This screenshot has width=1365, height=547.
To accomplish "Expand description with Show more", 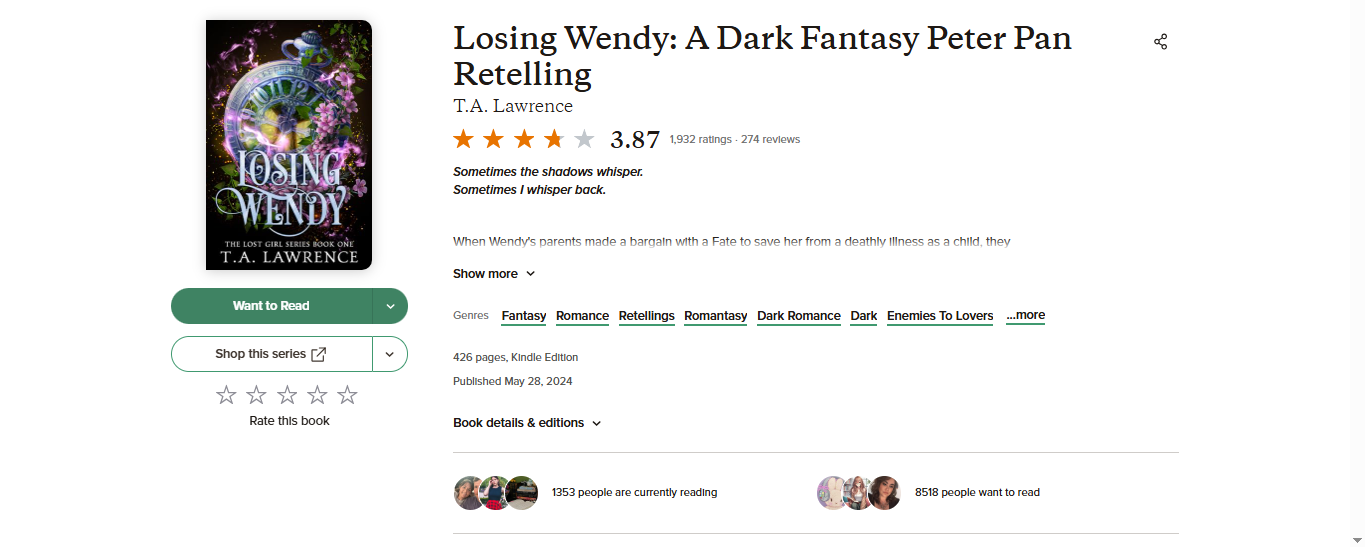I will [494, 274].
